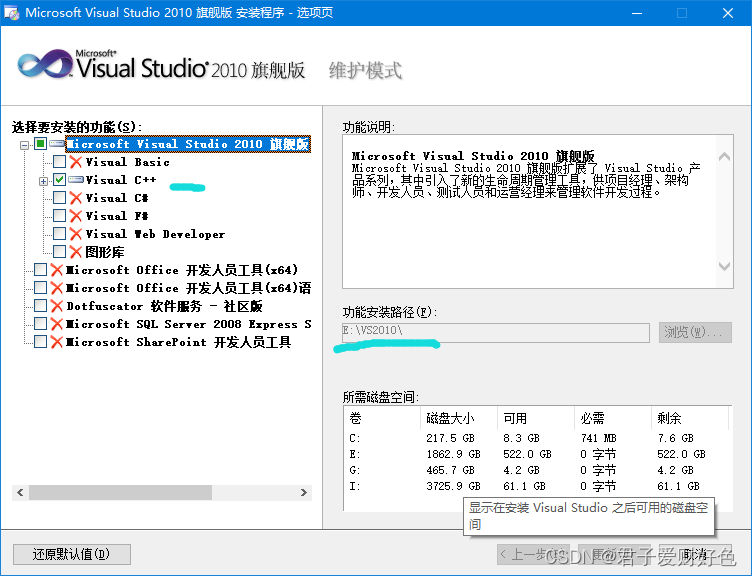
Task: Toggle the Microsoft Visual Studio 2010 root checkbox
Action: 40,143
